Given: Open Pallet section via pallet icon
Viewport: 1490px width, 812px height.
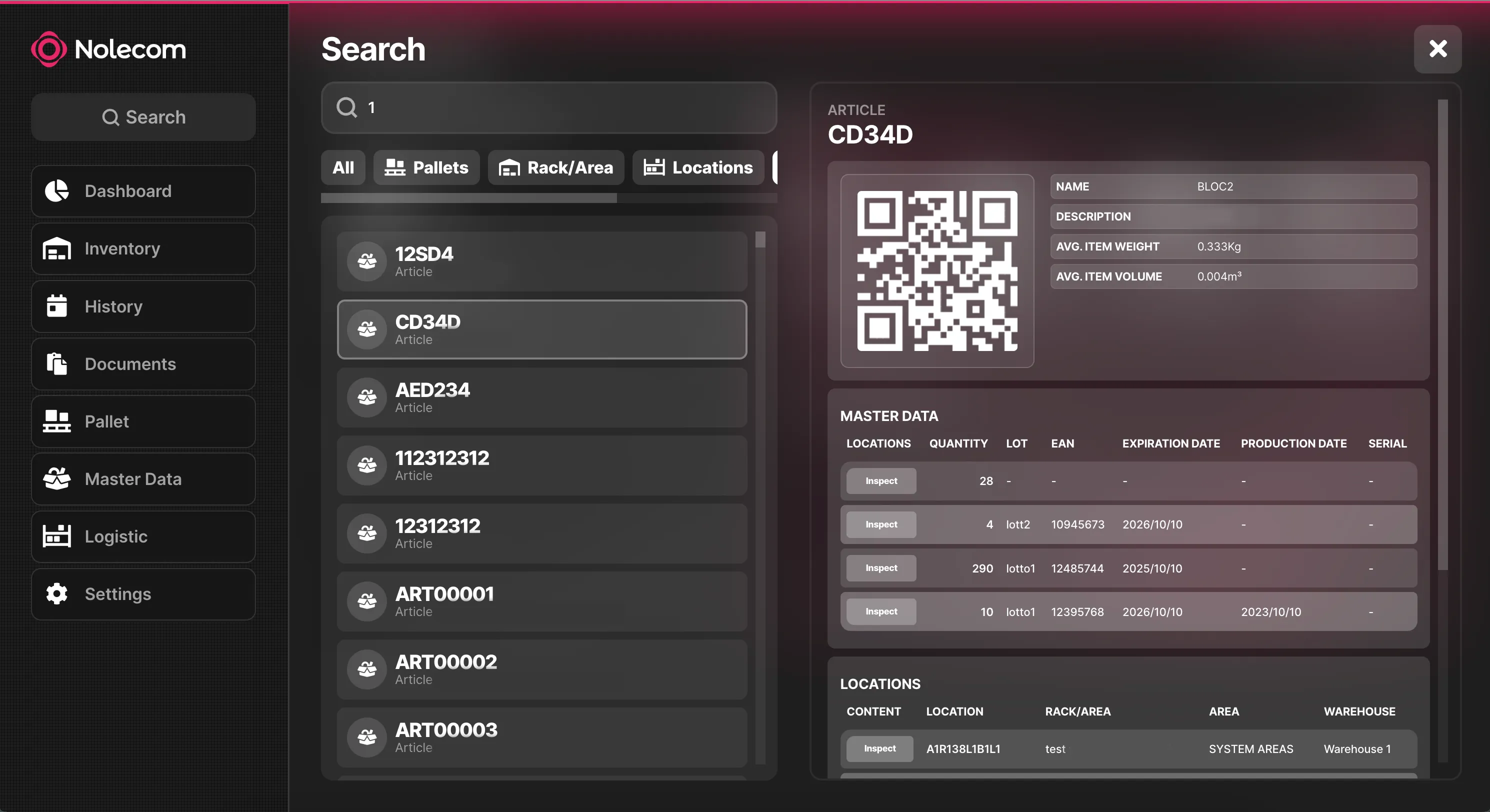Looking at the screenshot, I should [x=56, y=421].
